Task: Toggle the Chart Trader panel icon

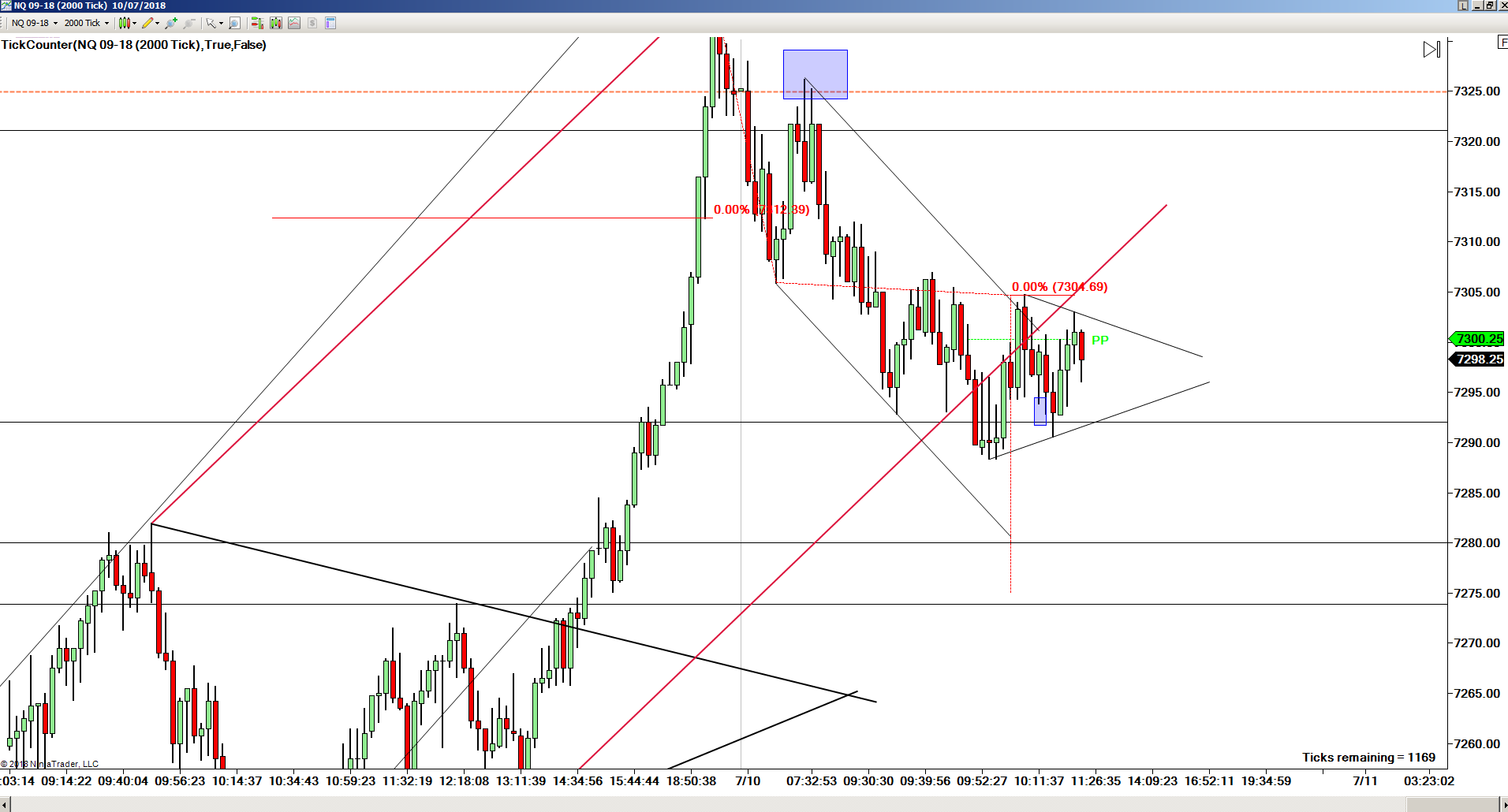Action: pos(257,23)
